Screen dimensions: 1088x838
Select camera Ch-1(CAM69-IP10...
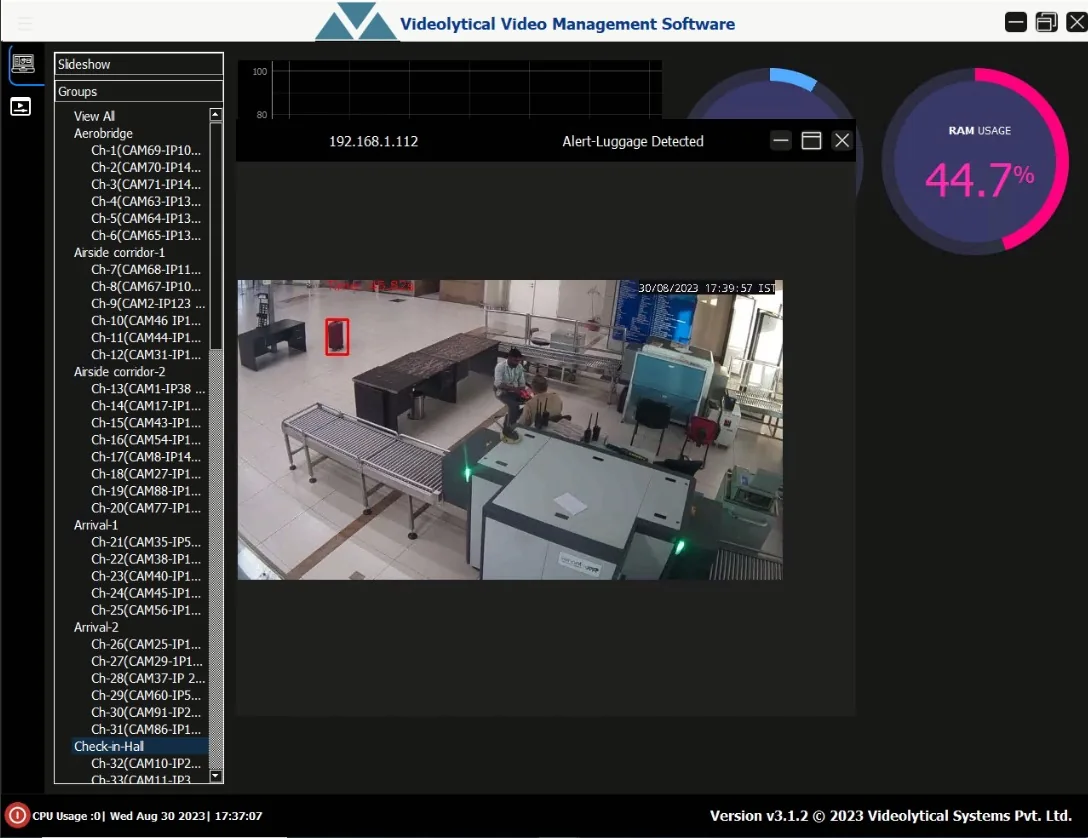pos(146,150)
